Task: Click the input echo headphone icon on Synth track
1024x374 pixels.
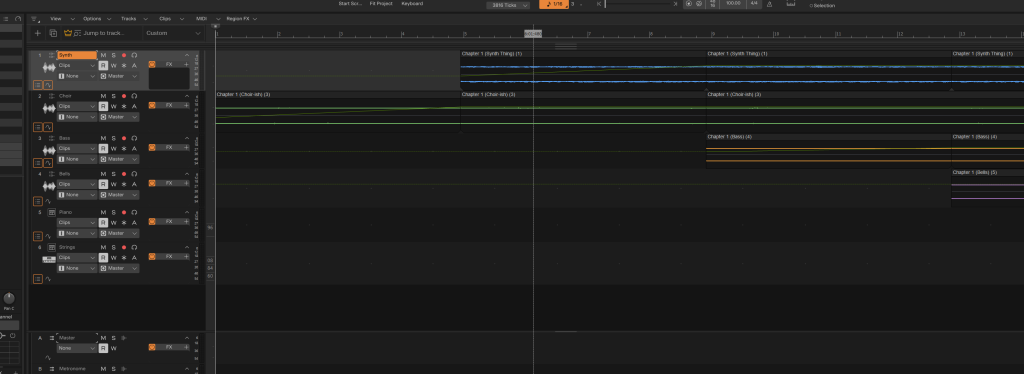Action: click(x=134, y=55)
